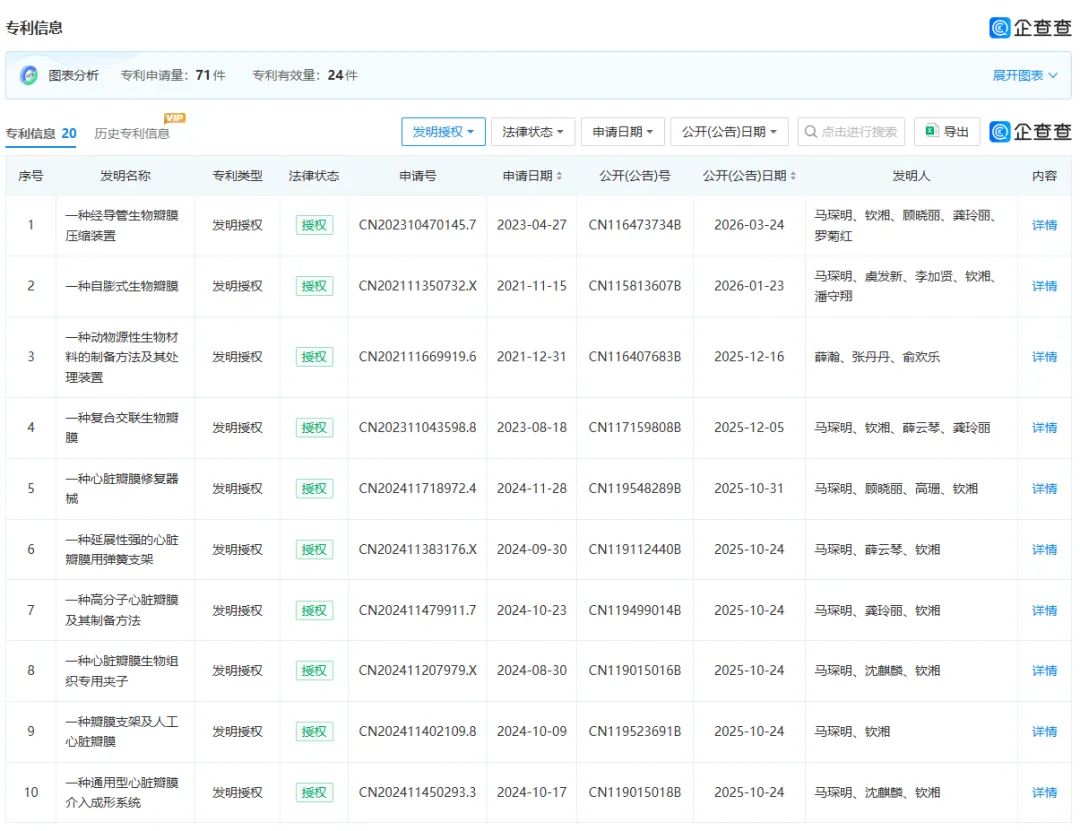Screen dimensions: 1080x831
Task: Switch to 历史专利信息 tab
Action: tap(132, 134)
